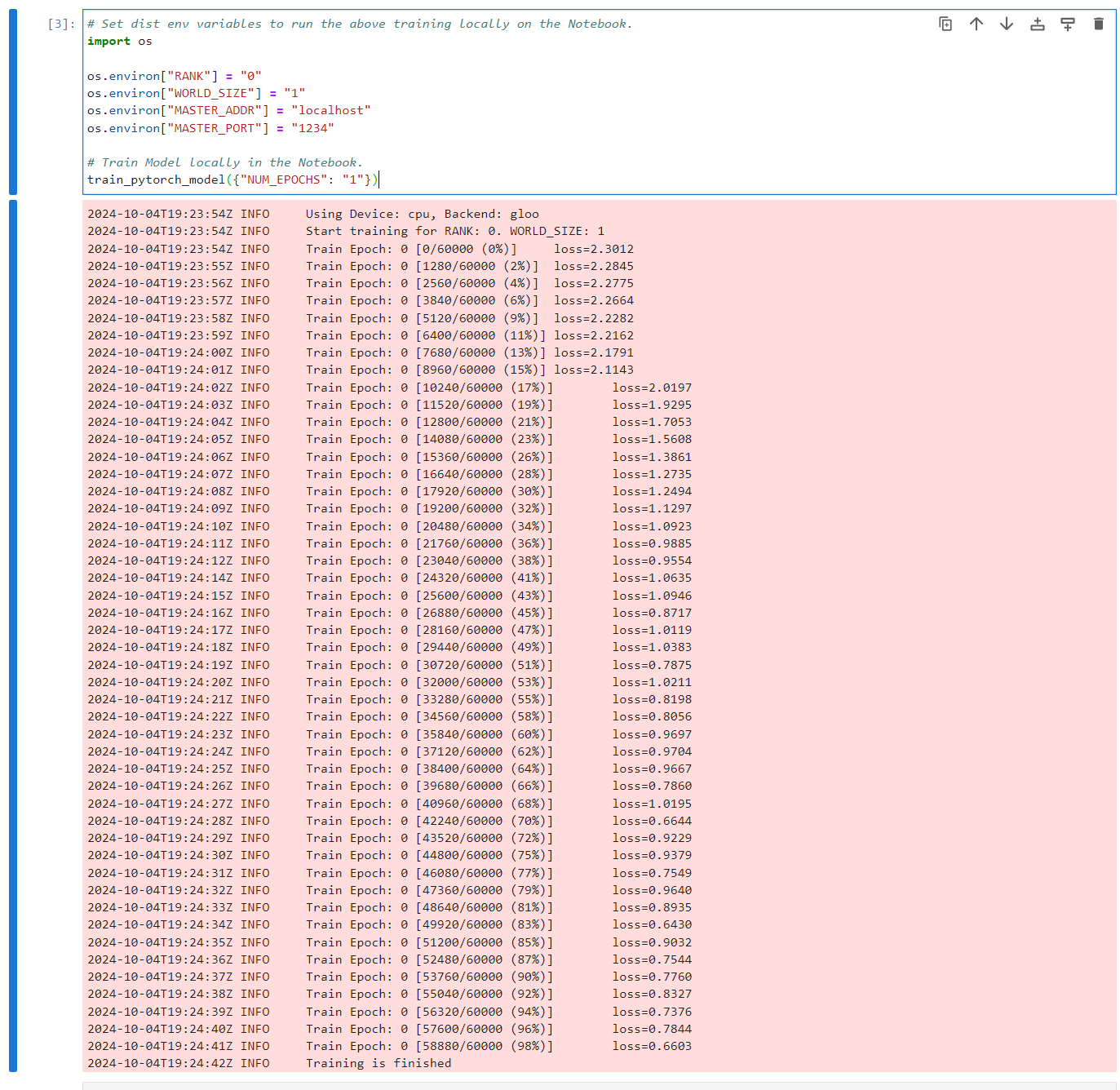Click the log line with loss=2.1143
Screen dimensions: 1120x1090
(361, 370)
